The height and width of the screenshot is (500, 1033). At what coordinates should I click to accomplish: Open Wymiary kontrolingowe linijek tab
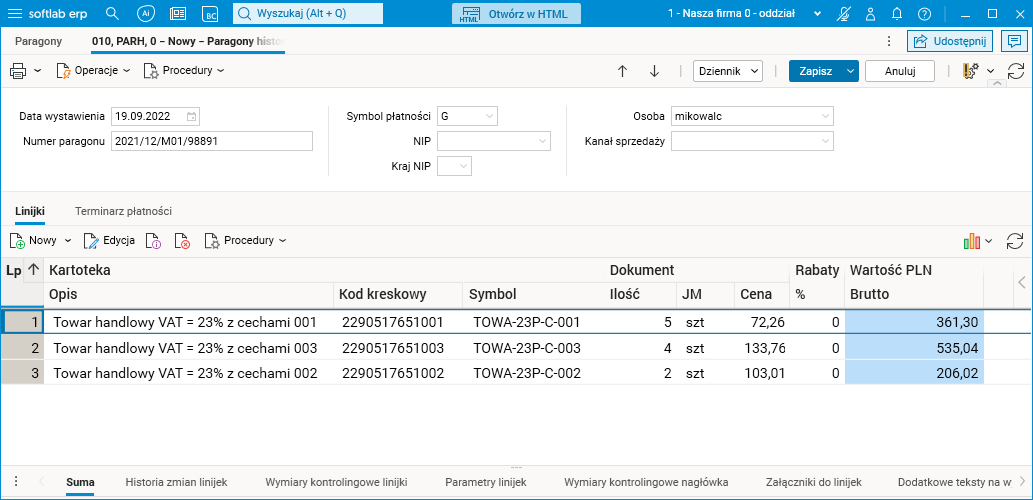336,482
